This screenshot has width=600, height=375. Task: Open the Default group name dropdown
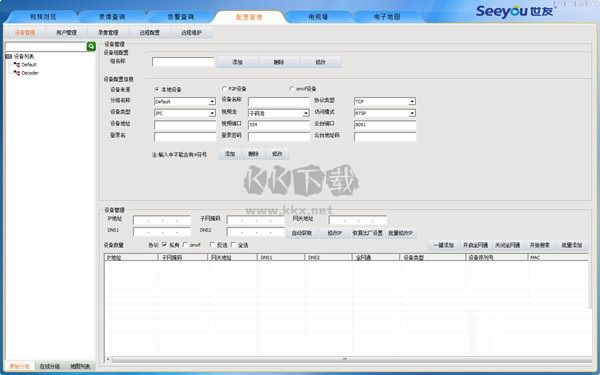pos(212,102)
